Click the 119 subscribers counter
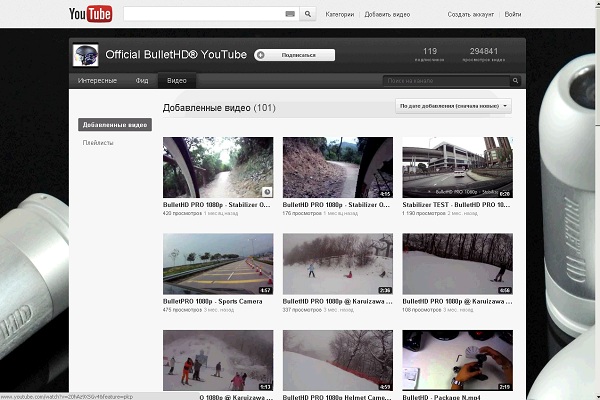This screenshot has height=400, width=600. tap(430, 54)
